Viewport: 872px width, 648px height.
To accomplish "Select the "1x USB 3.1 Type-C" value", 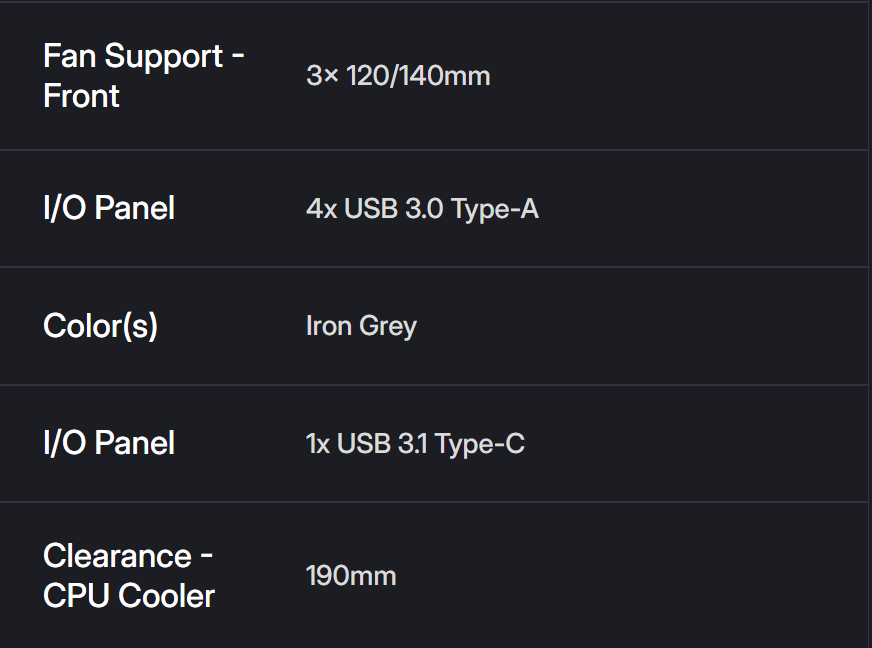I will point(415,444).
